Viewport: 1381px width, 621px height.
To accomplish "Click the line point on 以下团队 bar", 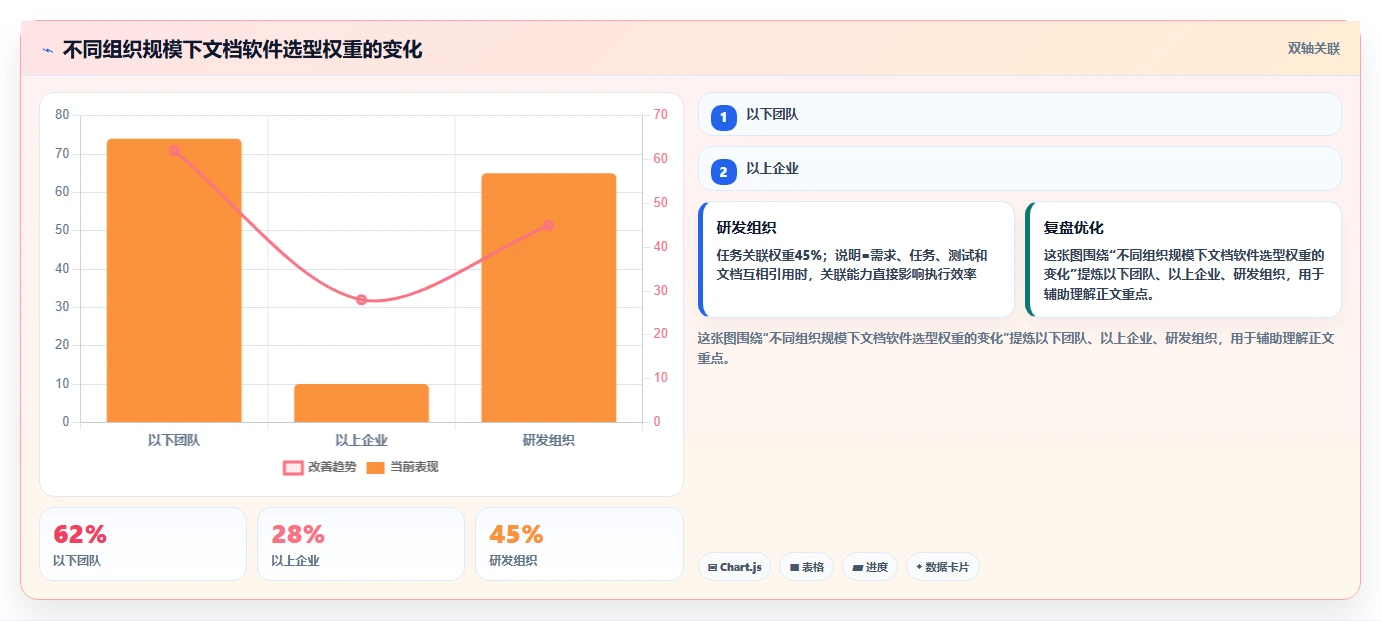I will point(174,151).
